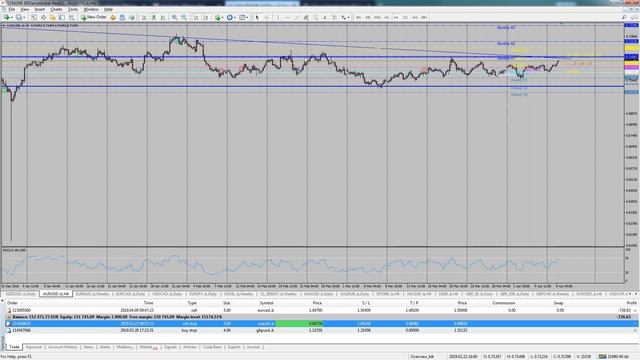Select the Cursor arrow tool

pyautogui.click(x=257, y=18)
